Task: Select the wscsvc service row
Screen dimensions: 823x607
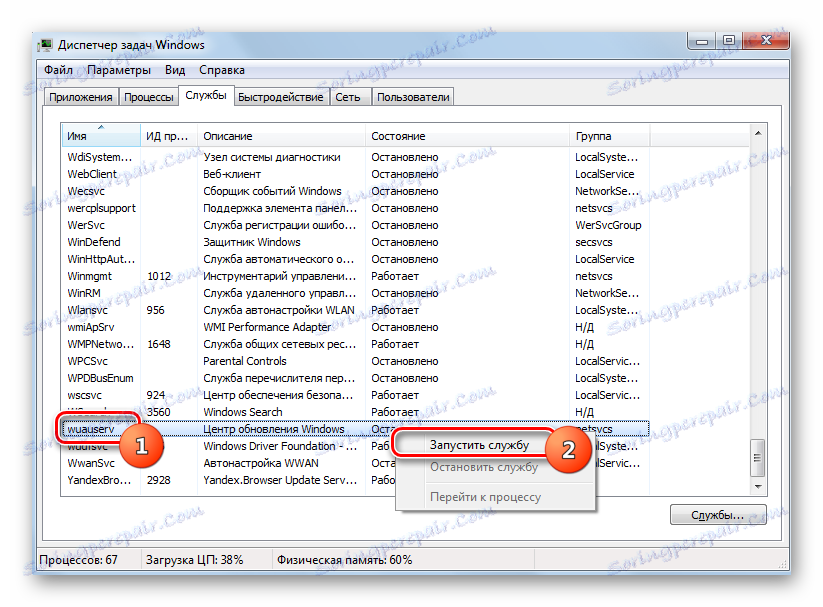Action: tap(355, 395)
